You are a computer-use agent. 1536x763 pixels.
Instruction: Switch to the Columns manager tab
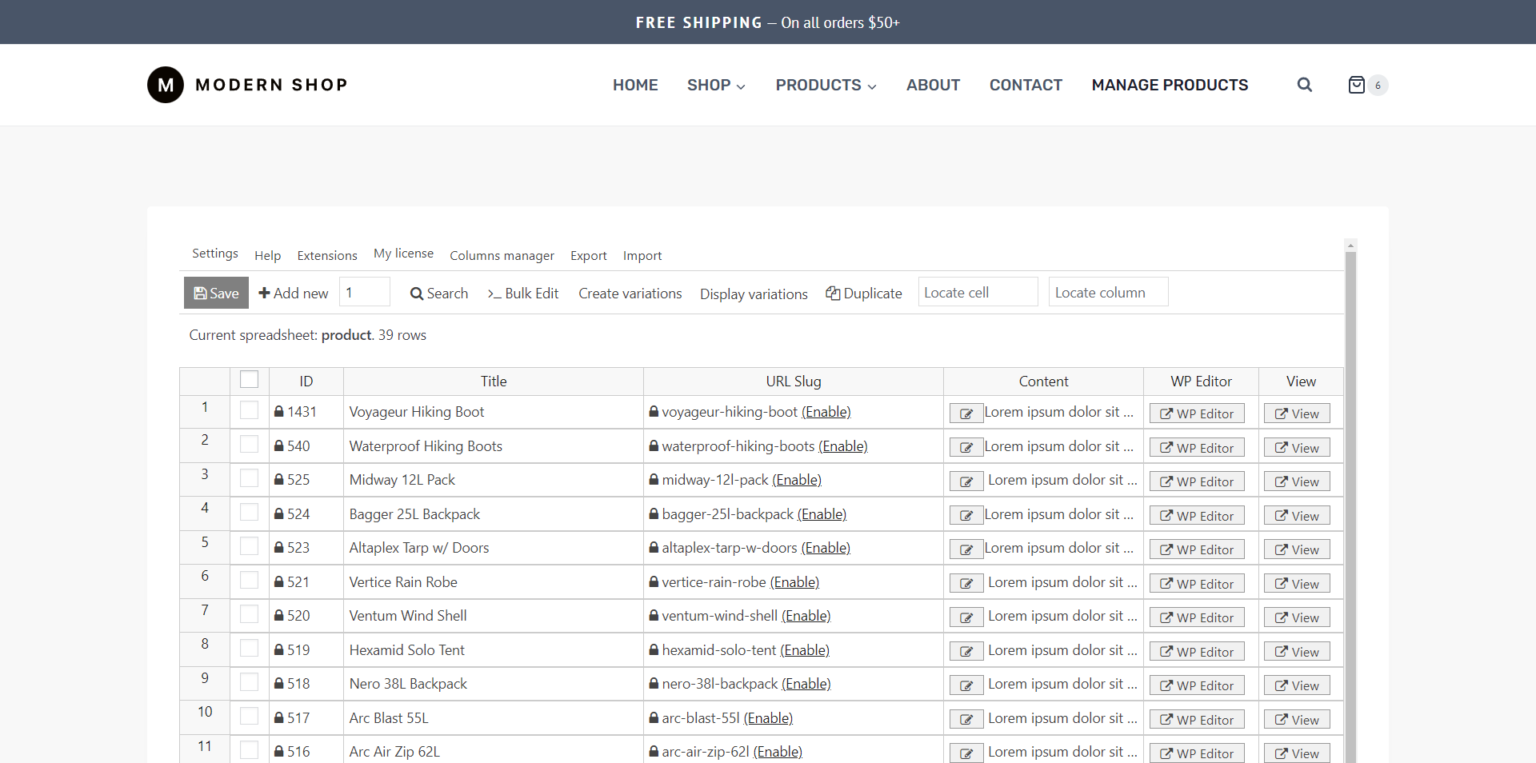click(501, 256)
